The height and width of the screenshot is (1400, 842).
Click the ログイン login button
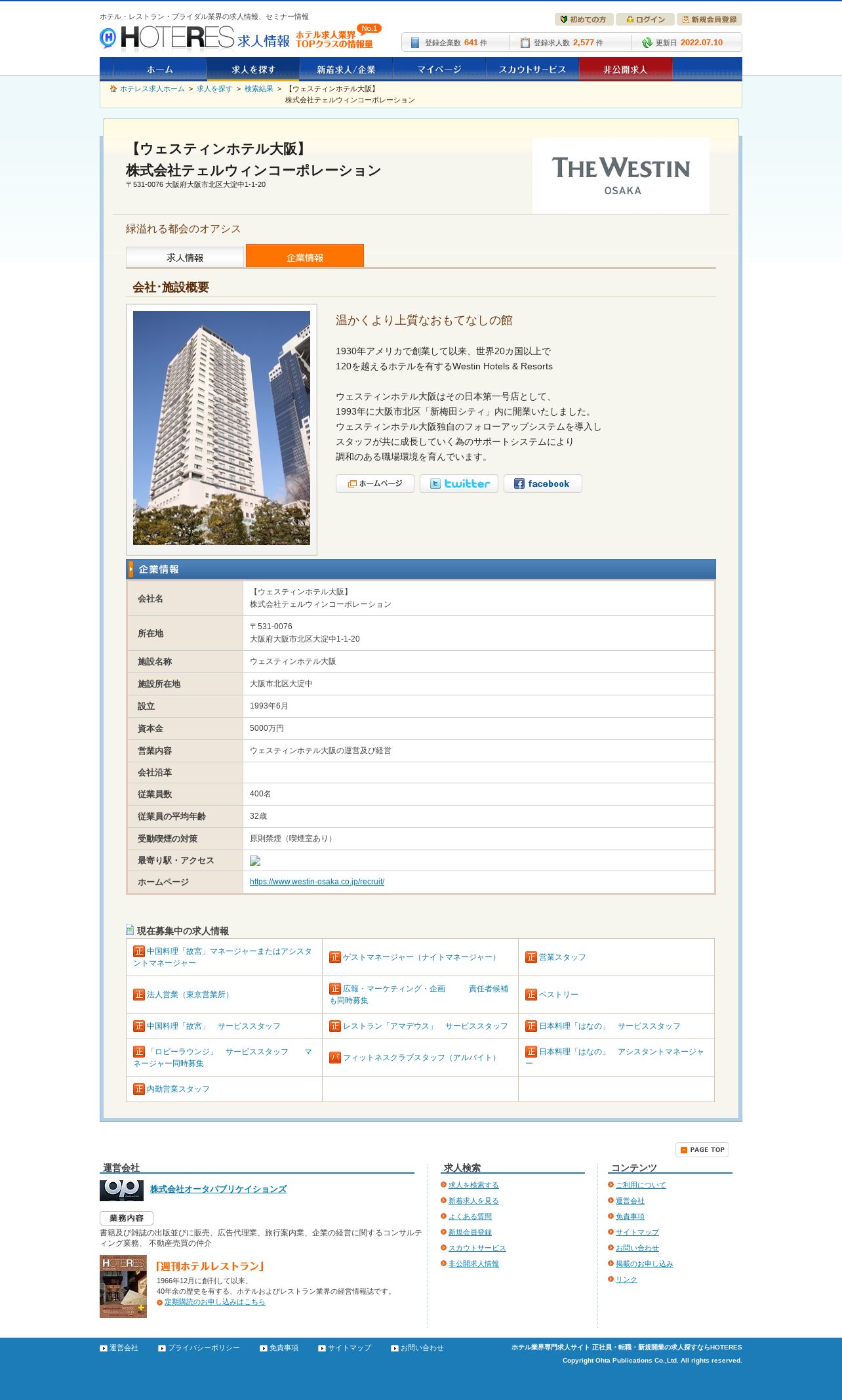[x=645, y=20]
